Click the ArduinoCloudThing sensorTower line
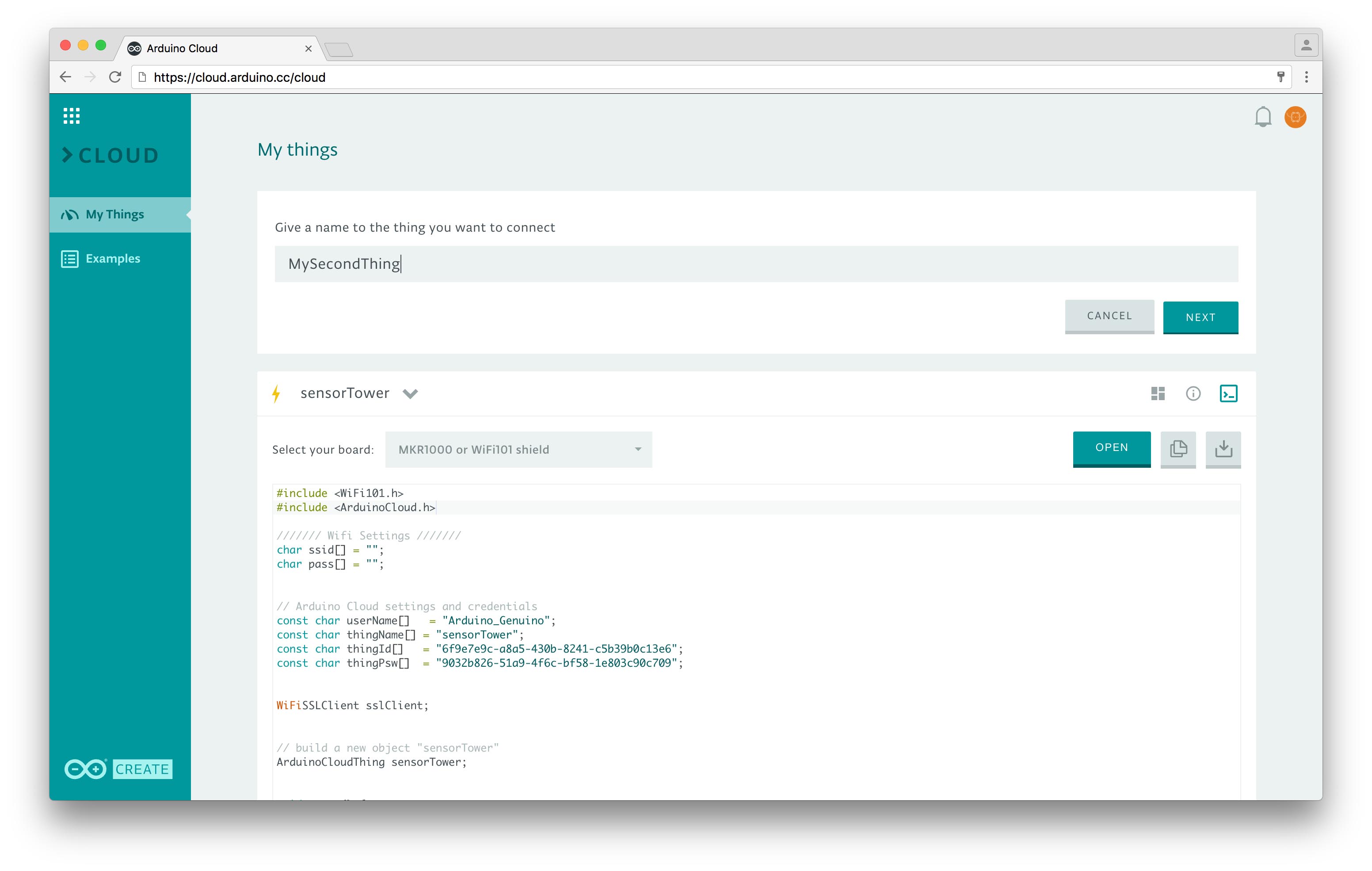The width and height of the screenshot is (1372, 871). tap(371, 762)
